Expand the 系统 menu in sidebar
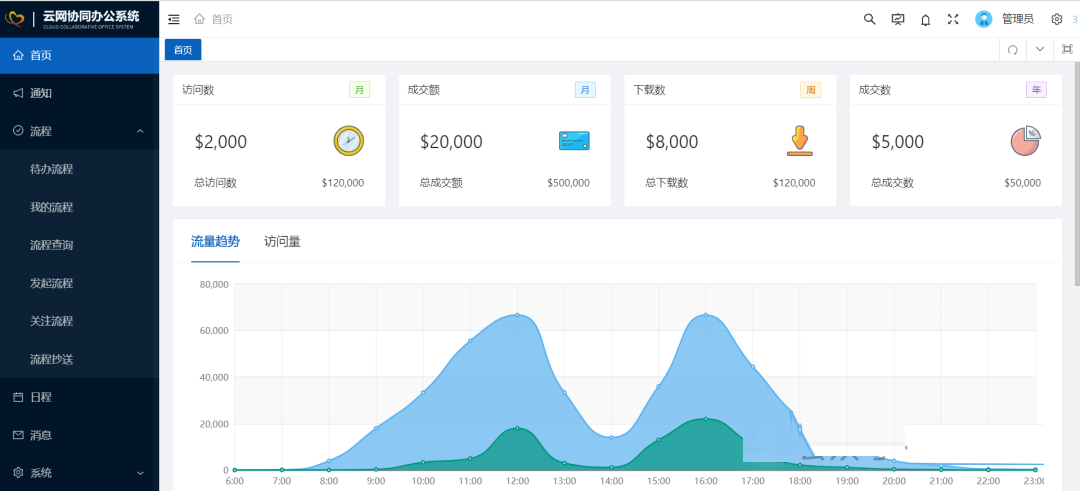 pyautogui.click(x=140, y=473)
